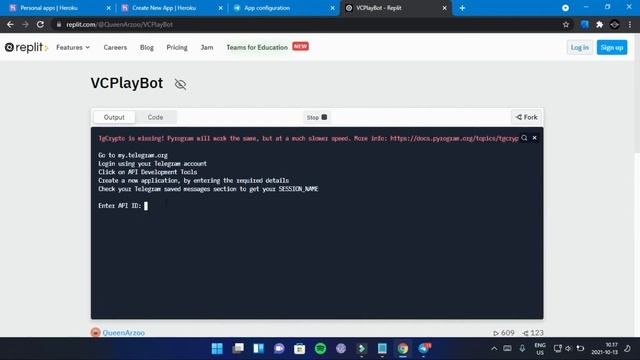Click the TgCrypto missing warning line

308,138
